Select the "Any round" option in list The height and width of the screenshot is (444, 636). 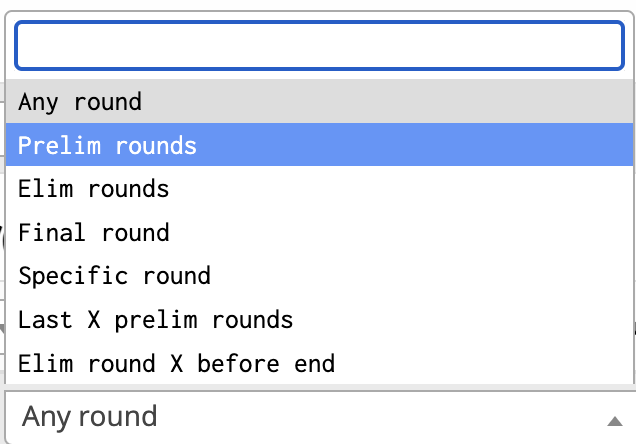319,101
